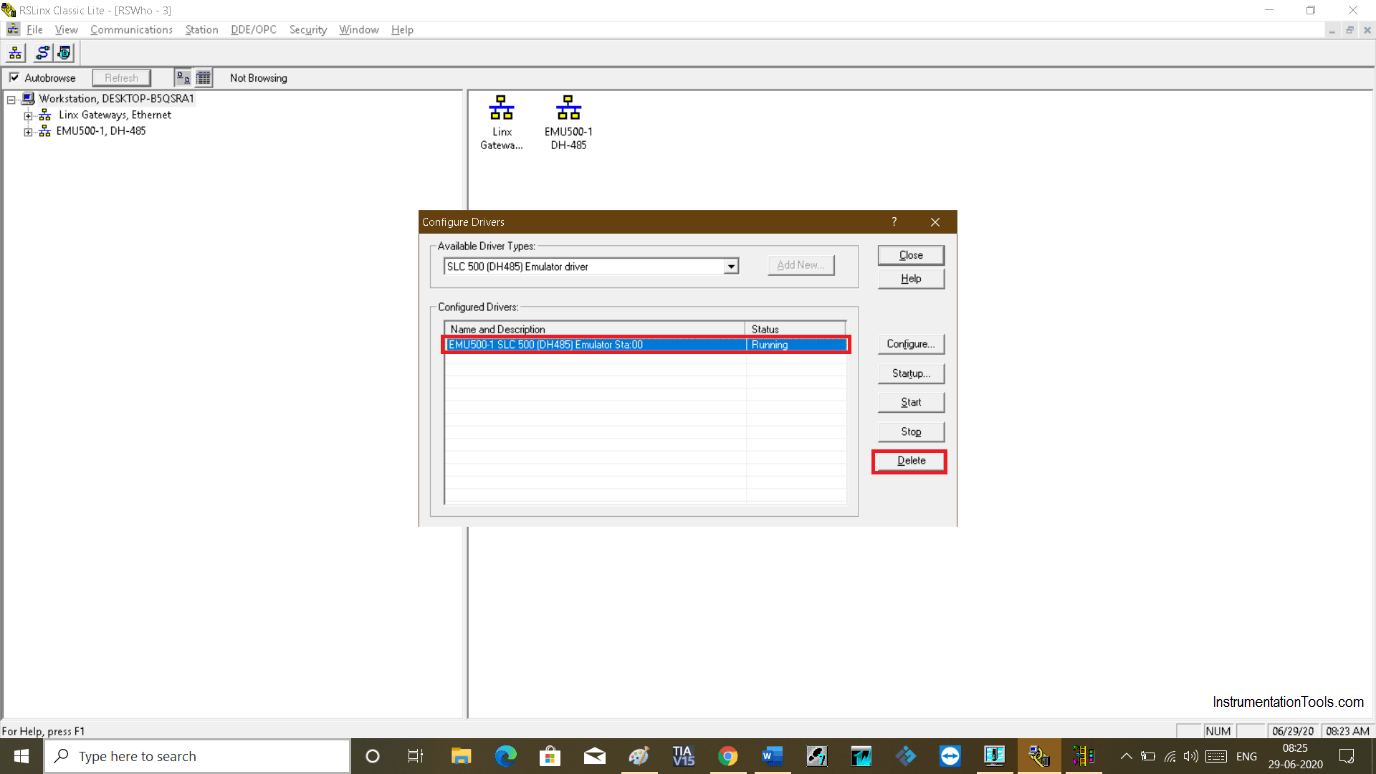Open Cortana circle on taskbar
Screen dimensions: 1376x774
coord(373,756)
